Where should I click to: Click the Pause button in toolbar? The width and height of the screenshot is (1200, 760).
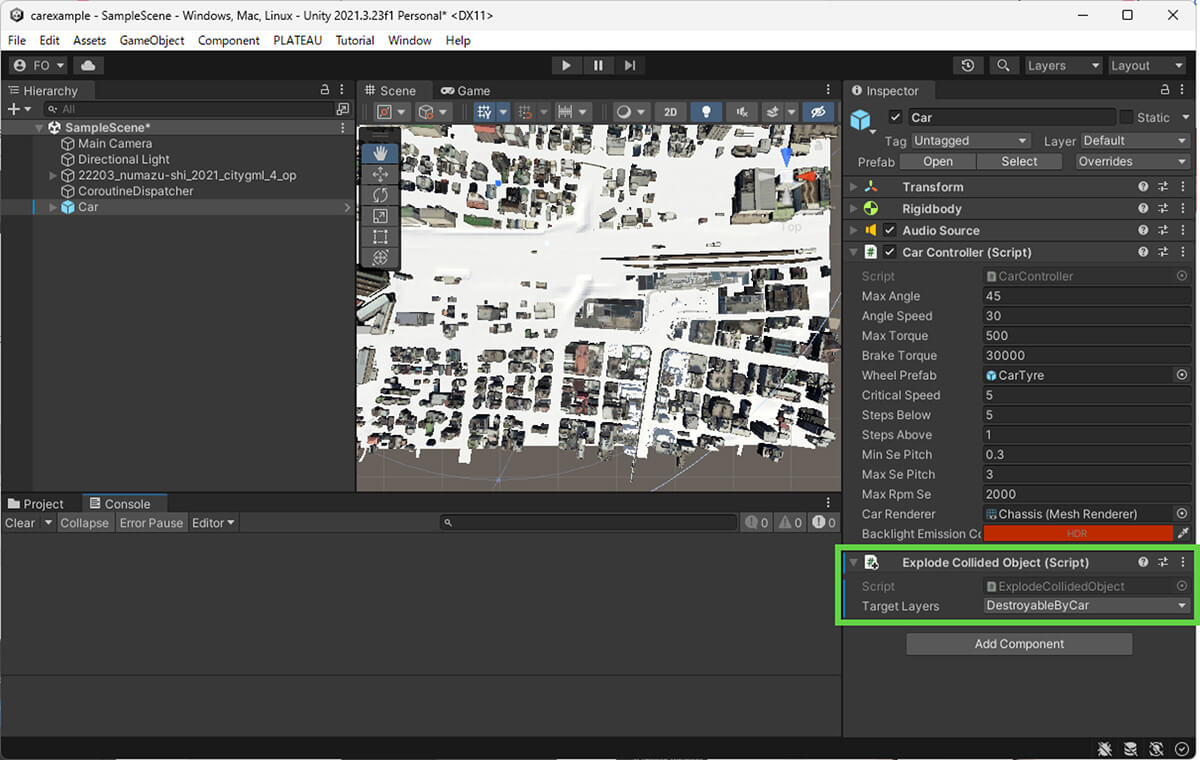click(x=598, y=65)
